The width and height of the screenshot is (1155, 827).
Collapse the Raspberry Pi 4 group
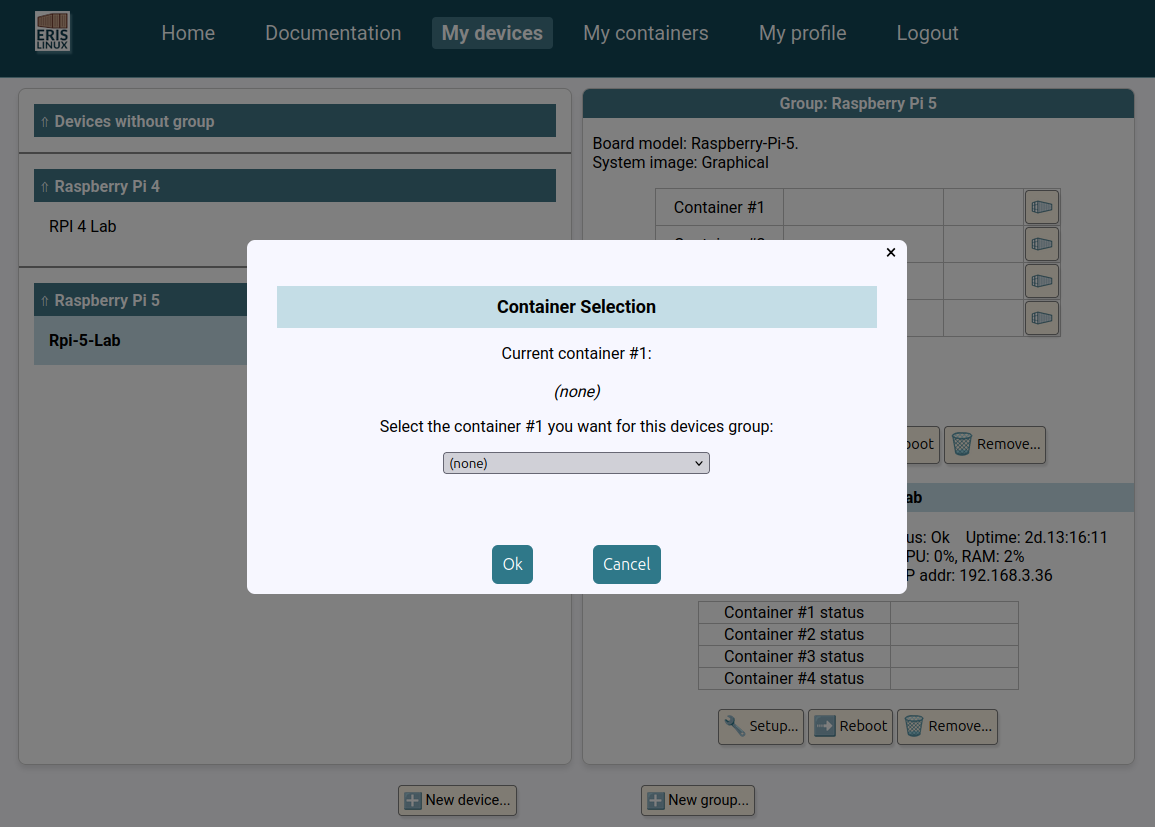[295, 186]
